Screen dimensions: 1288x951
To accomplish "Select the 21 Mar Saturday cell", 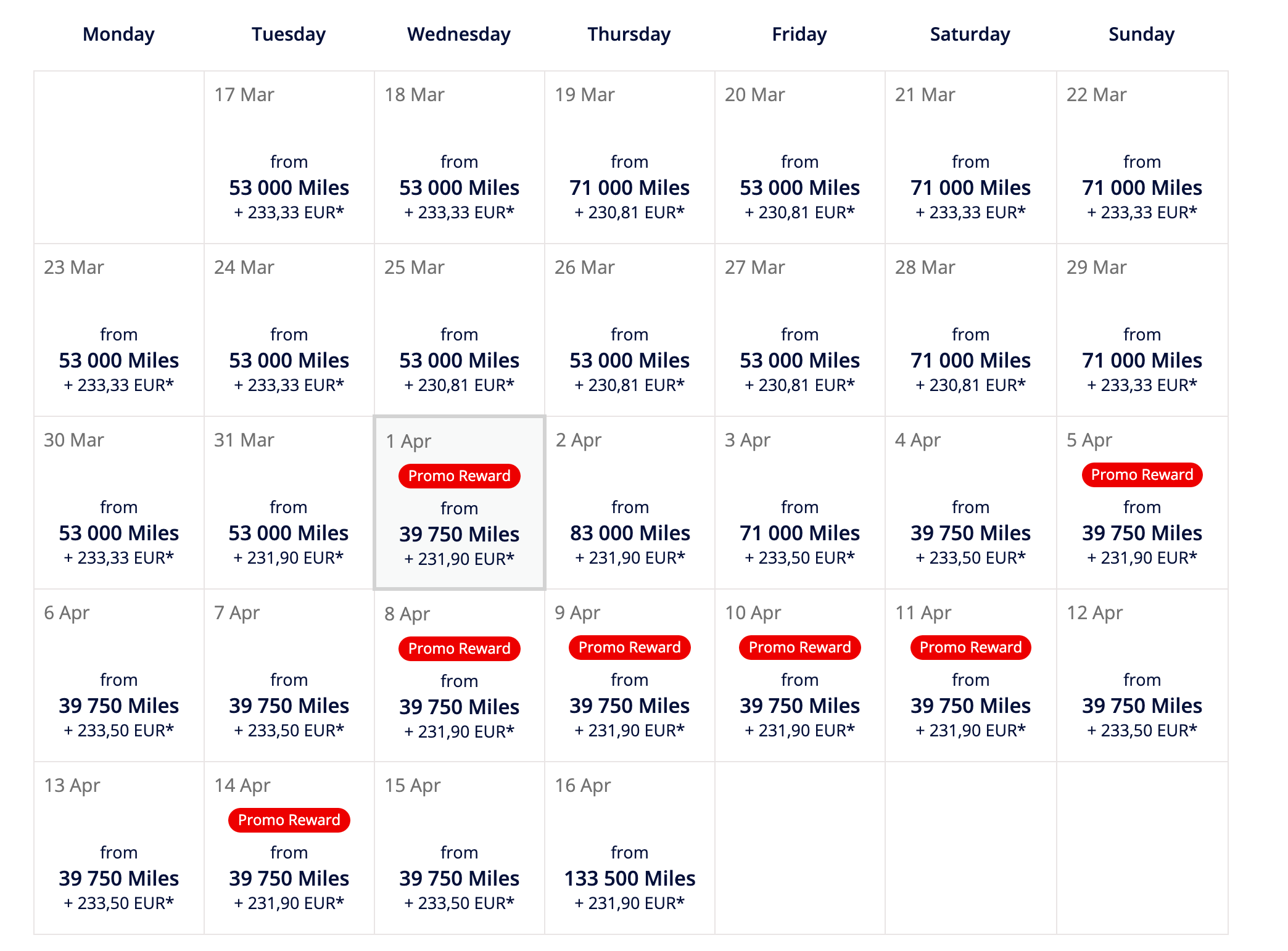I will [x=970, y=187].
